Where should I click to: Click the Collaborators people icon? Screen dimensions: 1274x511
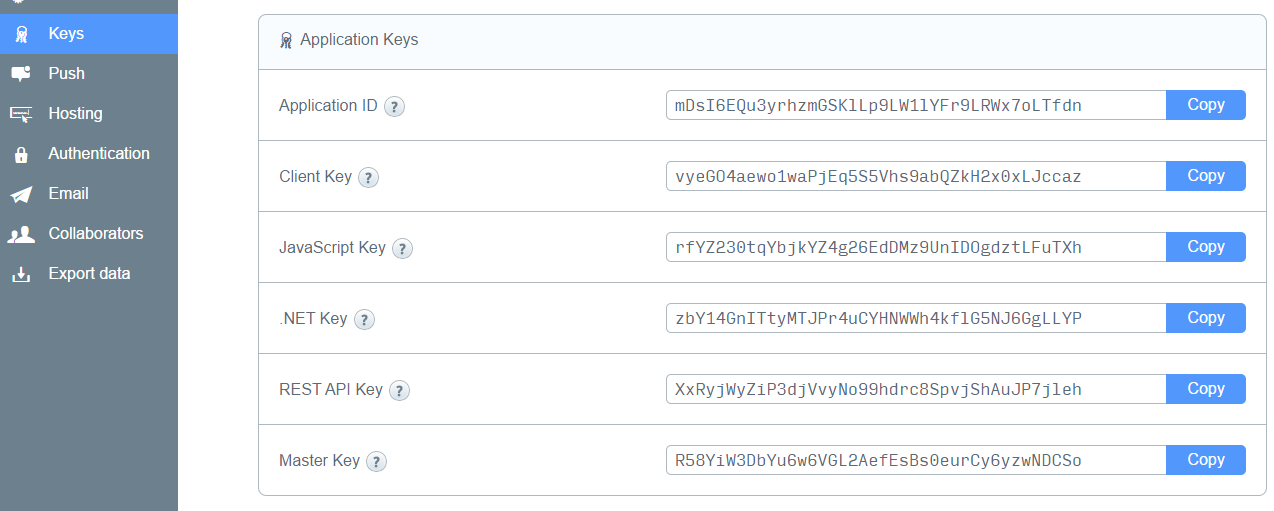(20, 234)
